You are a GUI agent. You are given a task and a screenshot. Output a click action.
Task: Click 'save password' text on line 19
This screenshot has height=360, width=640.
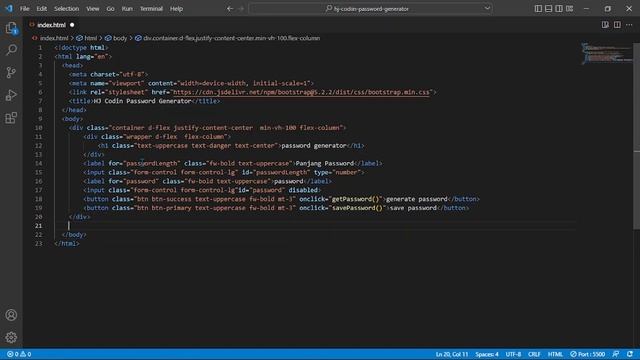click(x=413, y=208)
